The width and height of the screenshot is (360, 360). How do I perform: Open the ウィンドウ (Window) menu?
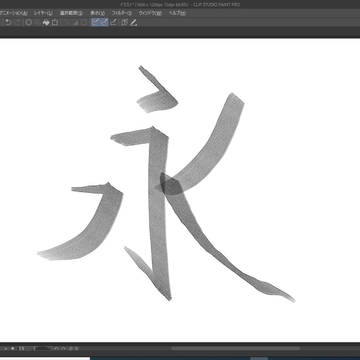[x=150, y=13]
